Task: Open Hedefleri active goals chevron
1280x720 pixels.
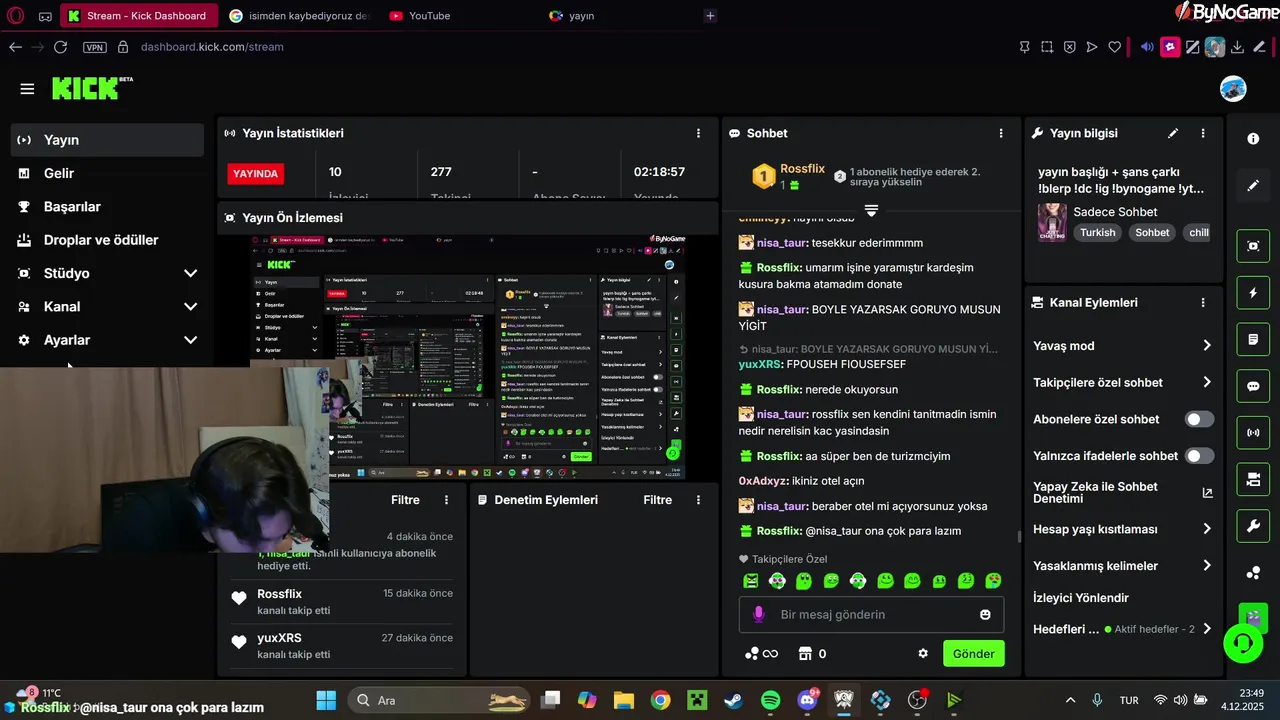Action: pyautogui.click(x=1207, y=629)
